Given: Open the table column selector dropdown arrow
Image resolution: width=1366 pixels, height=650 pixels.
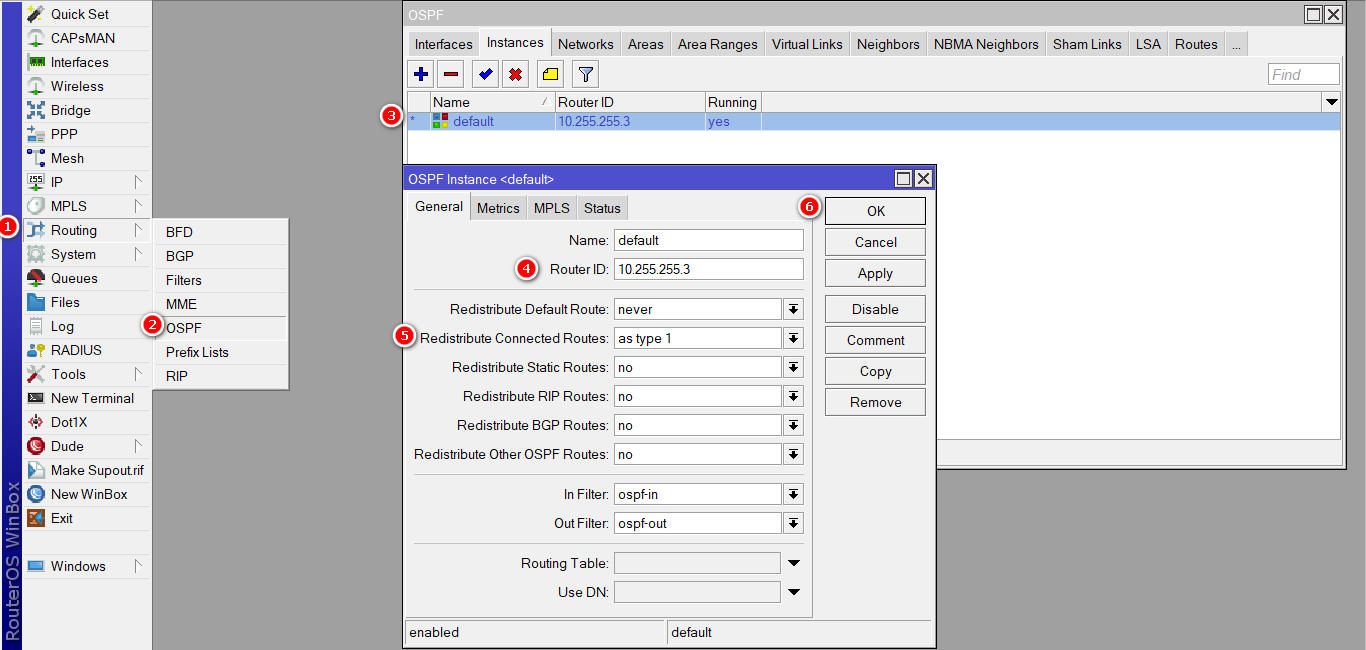Looking at the screenshot, I should tap(1331, 102).
